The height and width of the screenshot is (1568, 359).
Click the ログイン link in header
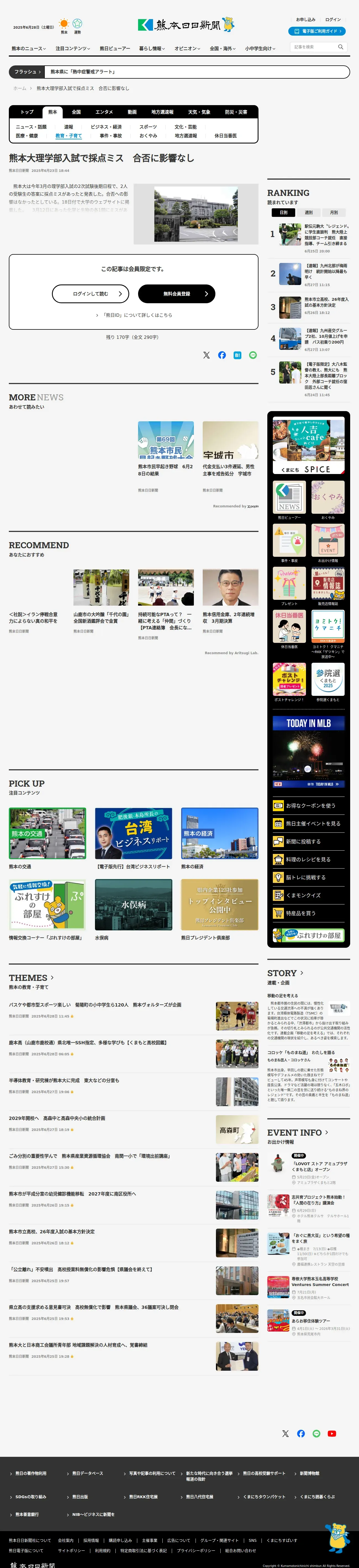(x=333, y=20)
